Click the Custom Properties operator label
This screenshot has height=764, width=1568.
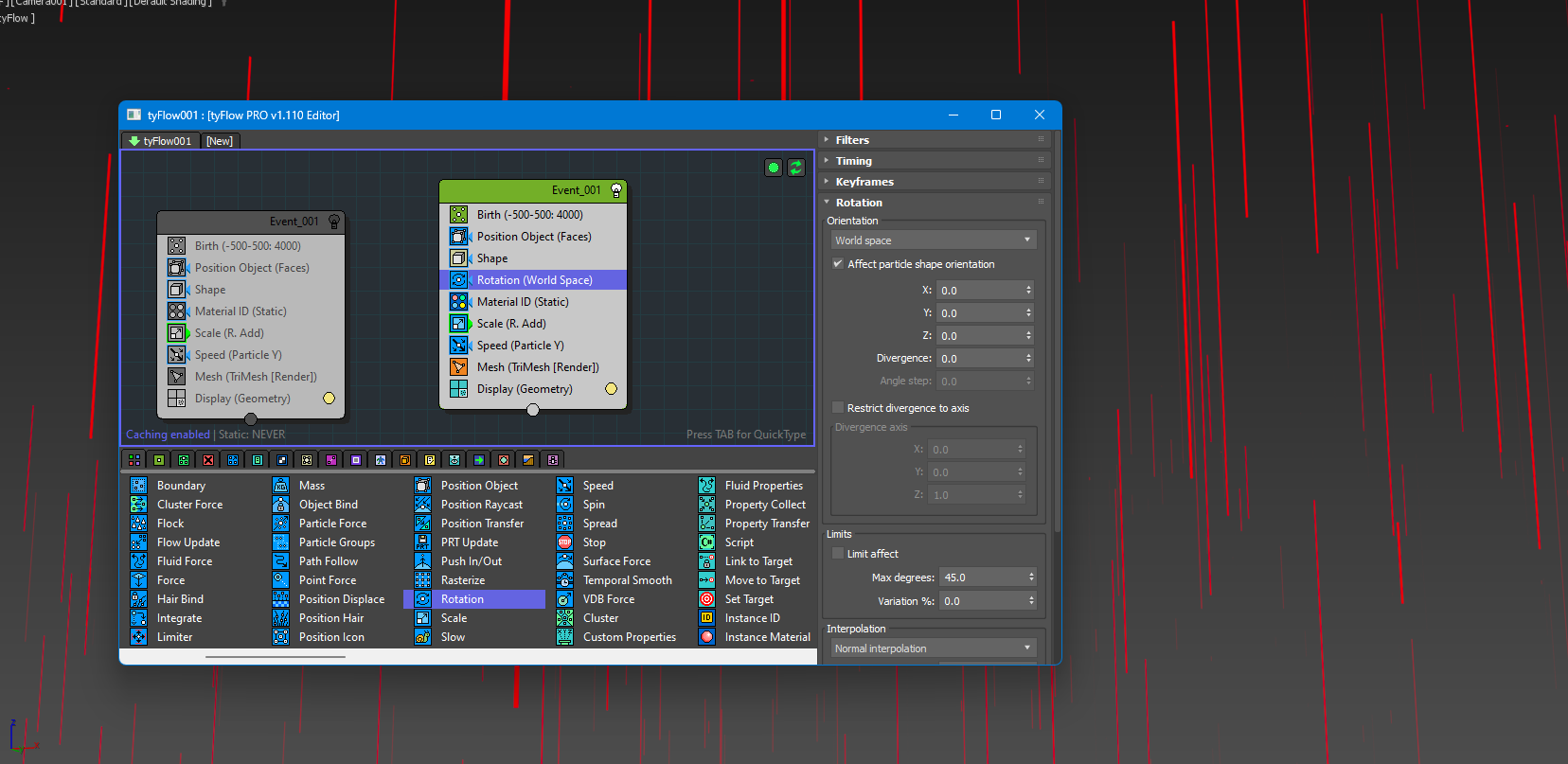pyautogui.click(x=630, y=637)
